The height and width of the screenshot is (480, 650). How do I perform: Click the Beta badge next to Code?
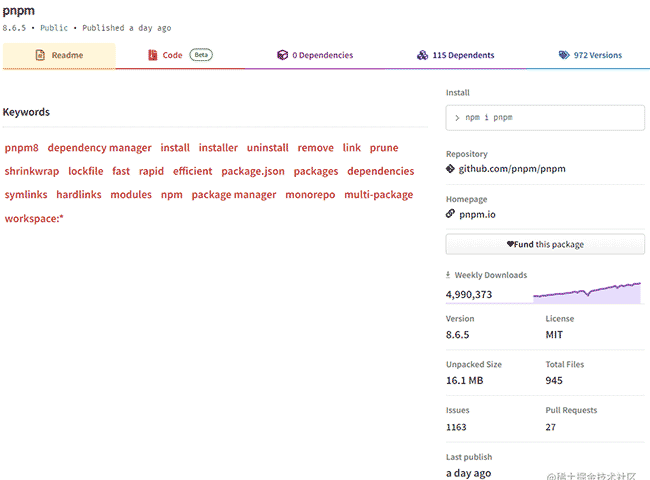pyautogui.click(x=201, y=55)
